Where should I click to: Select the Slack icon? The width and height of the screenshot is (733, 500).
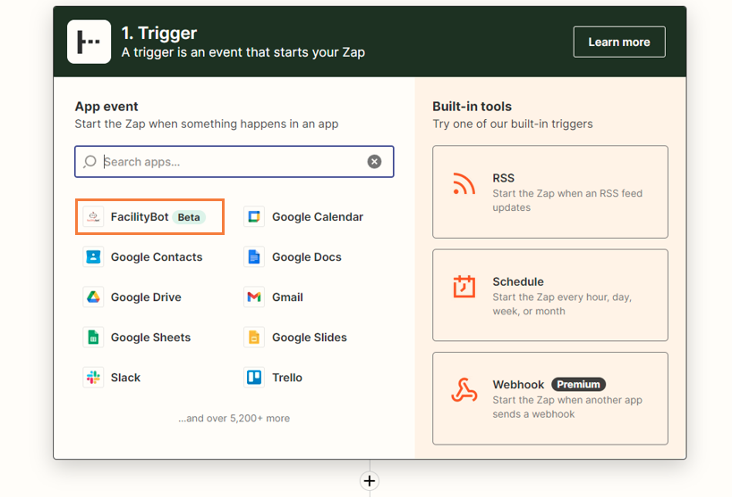point(93,378)
